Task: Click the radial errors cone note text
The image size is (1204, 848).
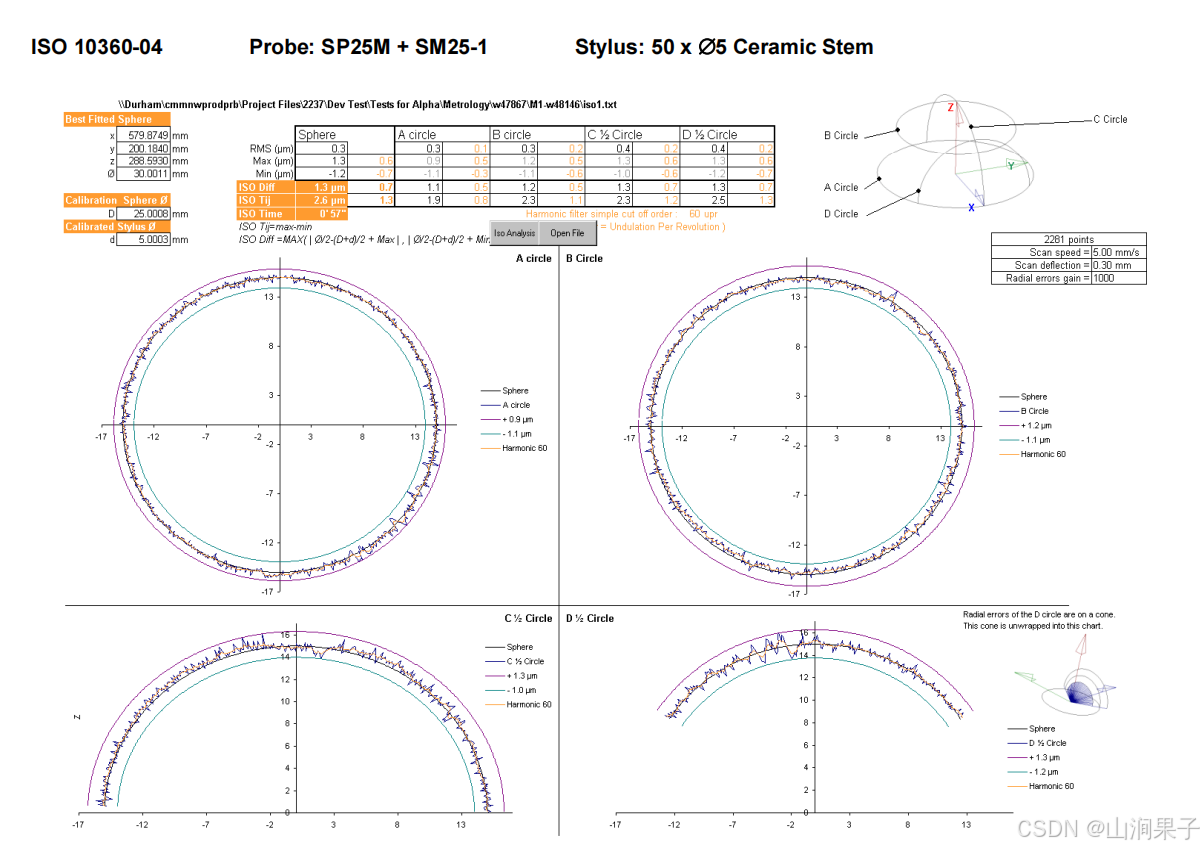Action: click(x=1039, y=620)
